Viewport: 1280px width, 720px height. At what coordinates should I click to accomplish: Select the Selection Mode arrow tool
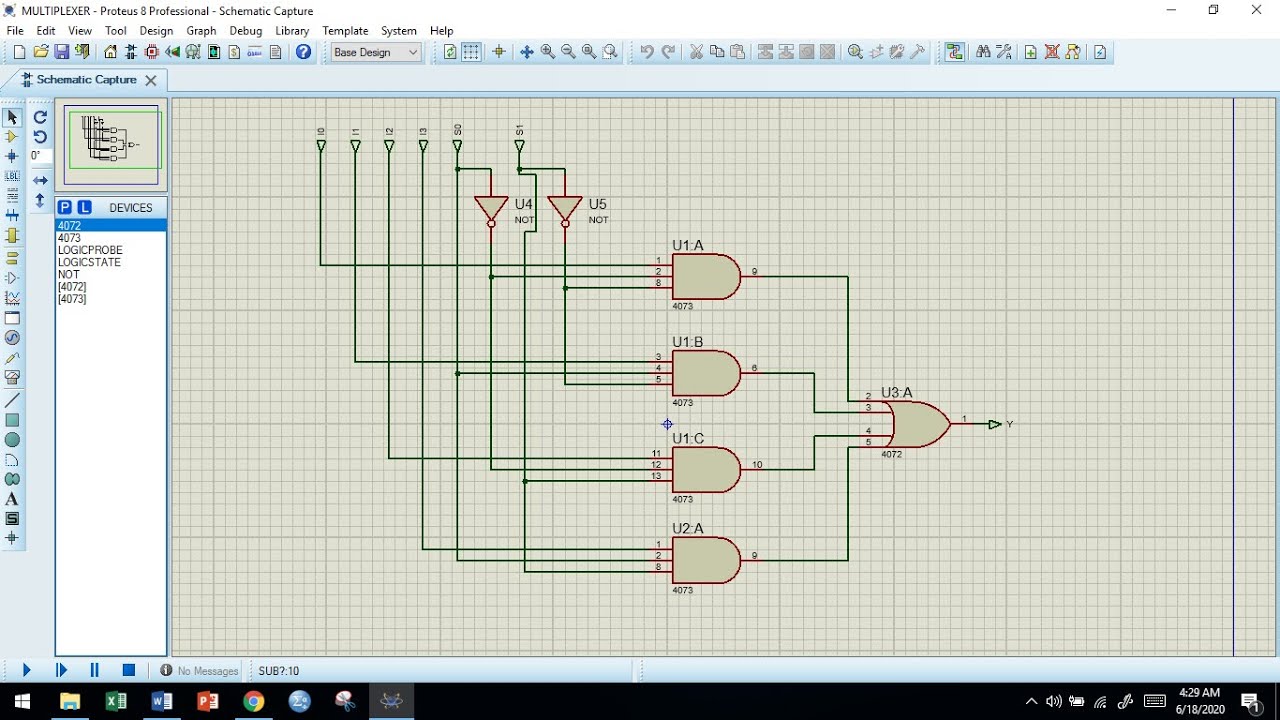pyautogui.click(x=12, y=117)
